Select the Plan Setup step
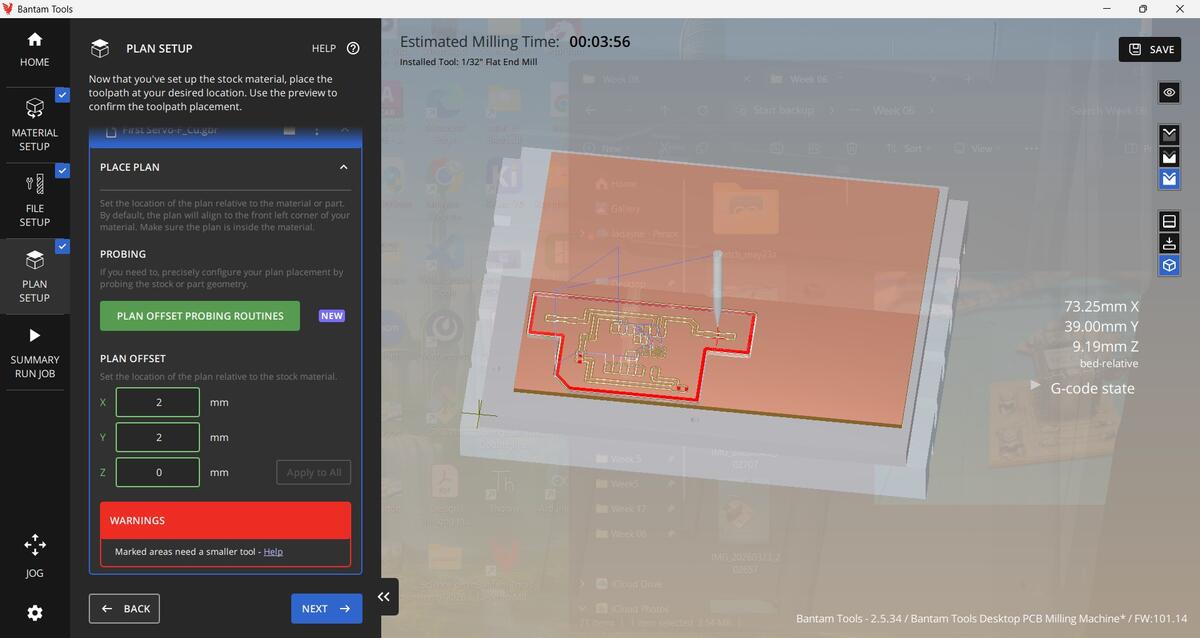The image size is (1200, 638). click(x=34, y=276)
